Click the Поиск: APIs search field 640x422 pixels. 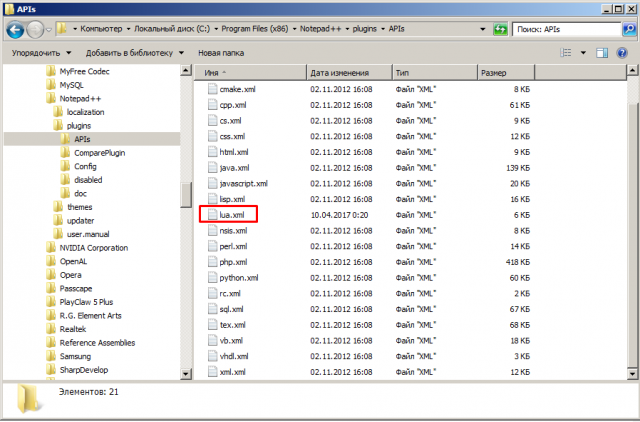(x=565, y=30)
